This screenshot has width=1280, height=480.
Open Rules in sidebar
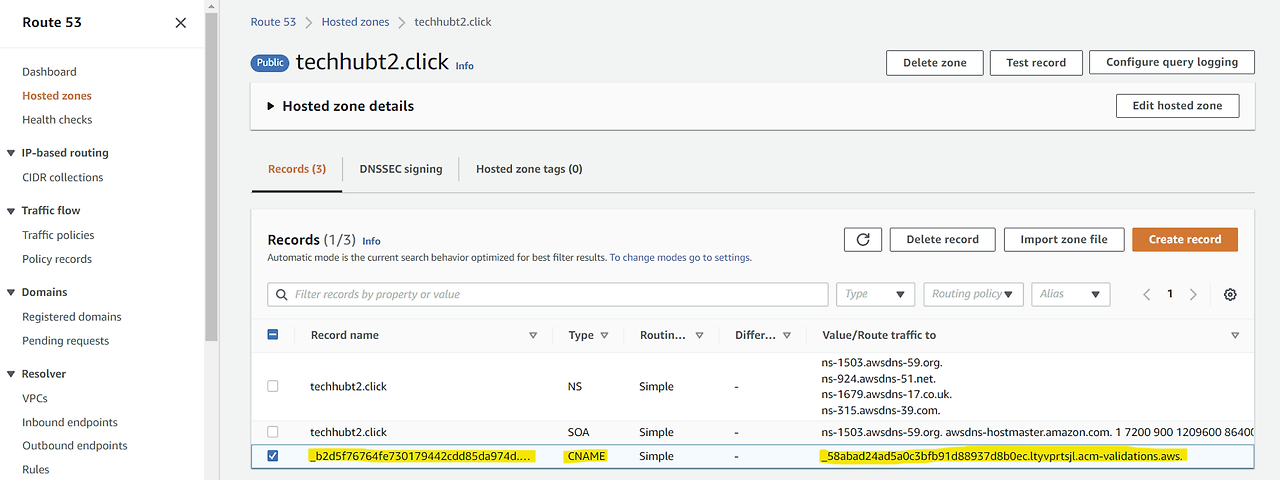pos(36,470)
